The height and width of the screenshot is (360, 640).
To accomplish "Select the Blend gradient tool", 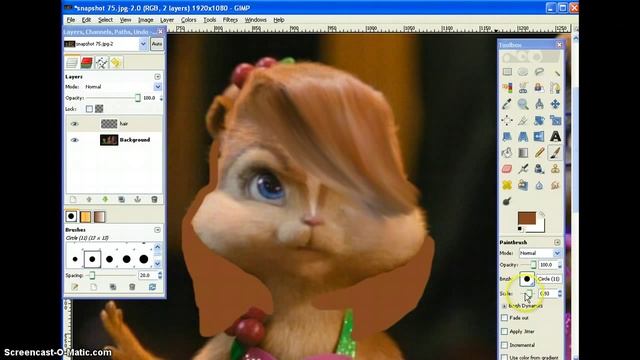I will coord(523,153).
